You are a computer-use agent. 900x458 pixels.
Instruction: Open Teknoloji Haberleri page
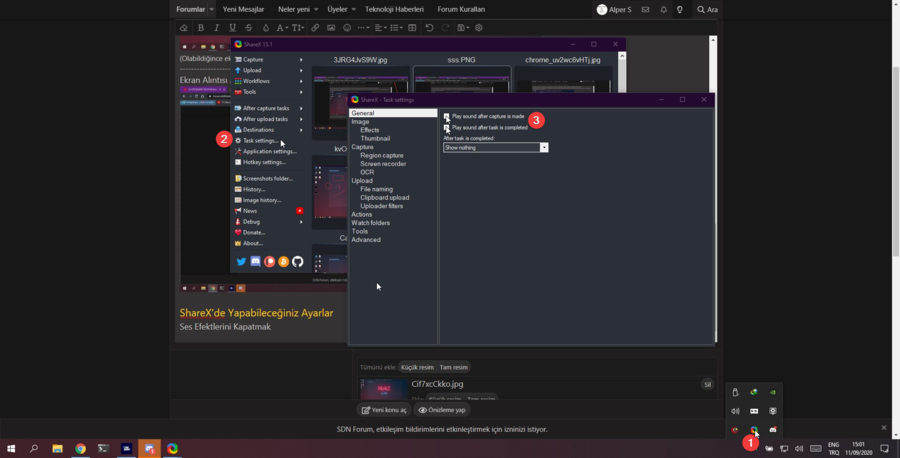pos(394,9)
